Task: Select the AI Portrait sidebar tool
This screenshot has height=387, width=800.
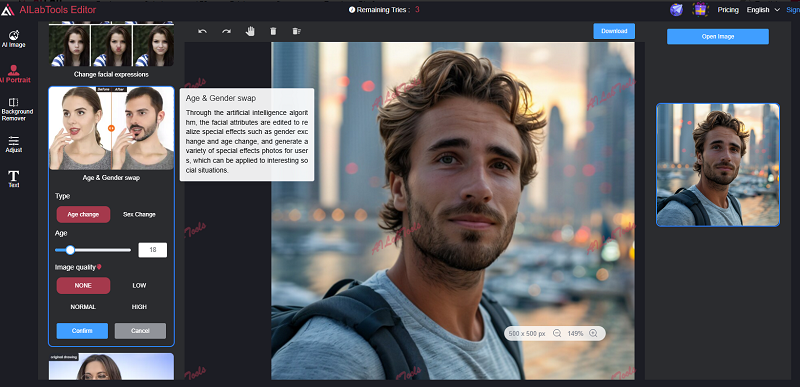Action: click(x=14, y=74)
